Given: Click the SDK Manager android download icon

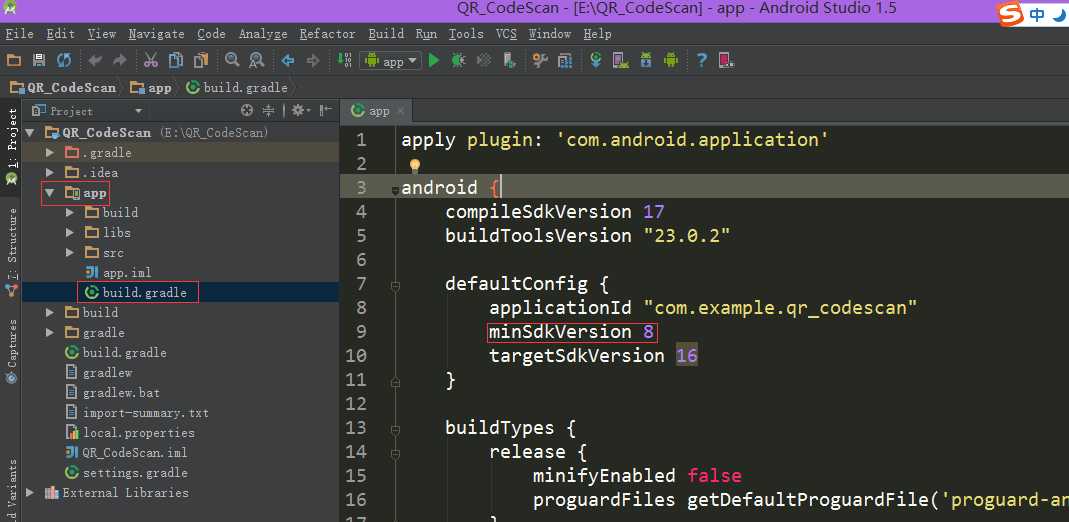Looking at the screenshot, I should pos(646,61).
